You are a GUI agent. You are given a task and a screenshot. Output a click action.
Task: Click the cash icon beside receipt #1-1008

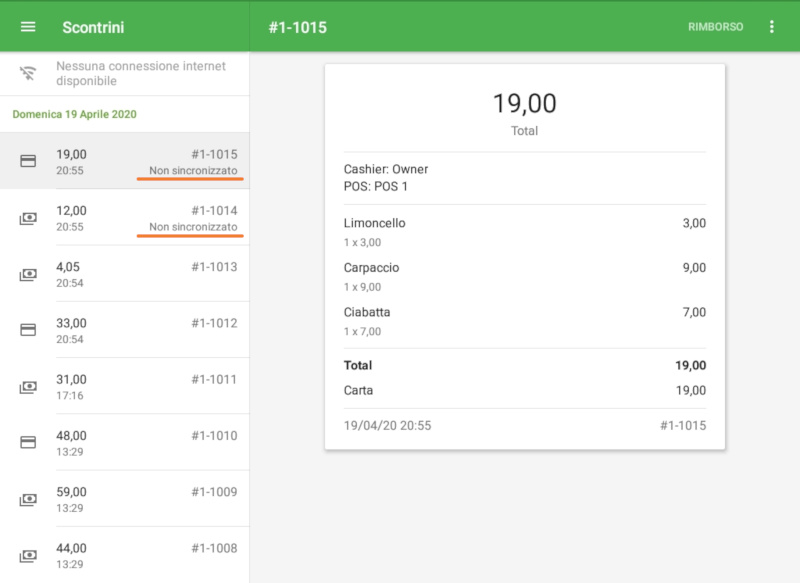[28, 555]
